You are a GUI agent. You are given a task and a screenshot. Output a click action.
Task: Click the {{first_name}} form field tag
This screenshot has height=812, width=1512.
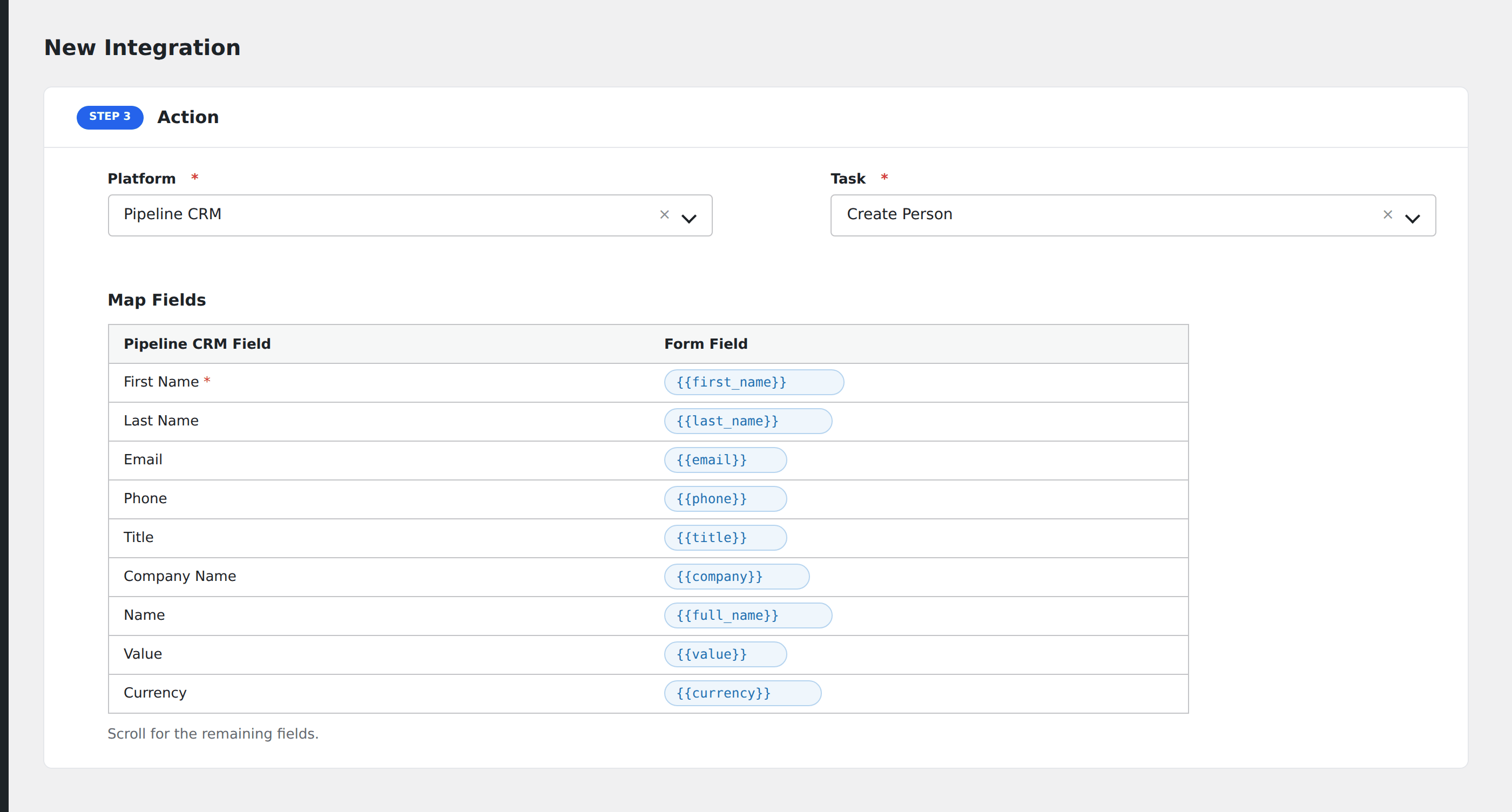pyautogui.click(x=754, y=383)
